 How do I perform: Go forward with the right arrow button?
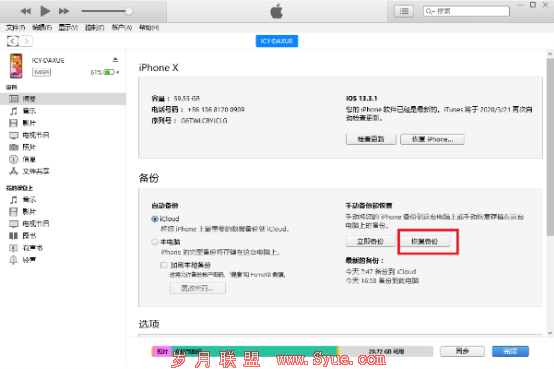click(x=26, y=41)
